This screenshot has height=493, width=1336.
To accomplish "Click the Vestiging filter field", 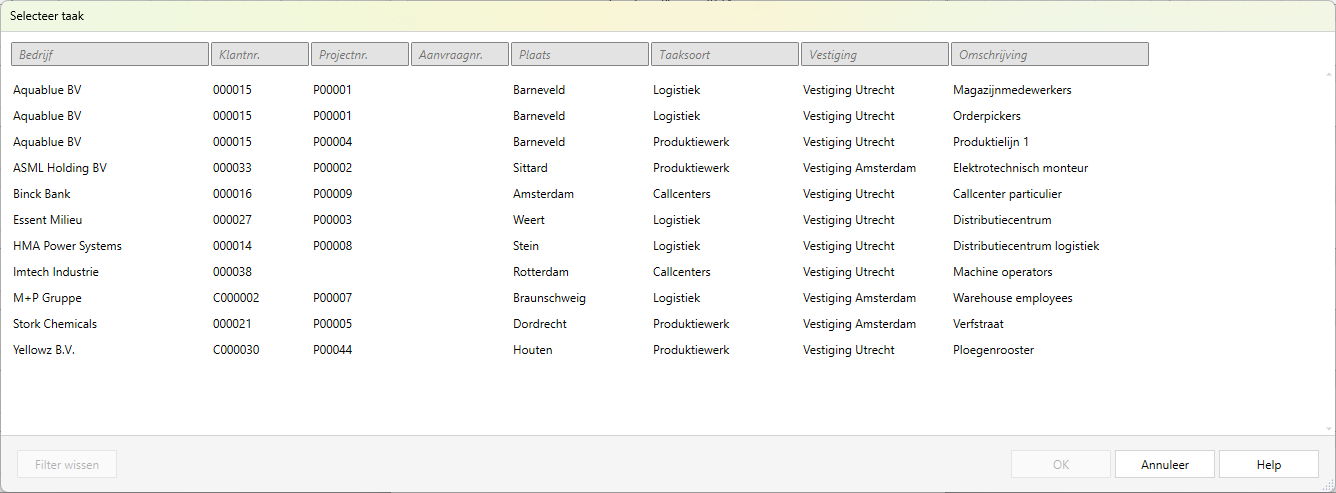I will tap(874, 55).
